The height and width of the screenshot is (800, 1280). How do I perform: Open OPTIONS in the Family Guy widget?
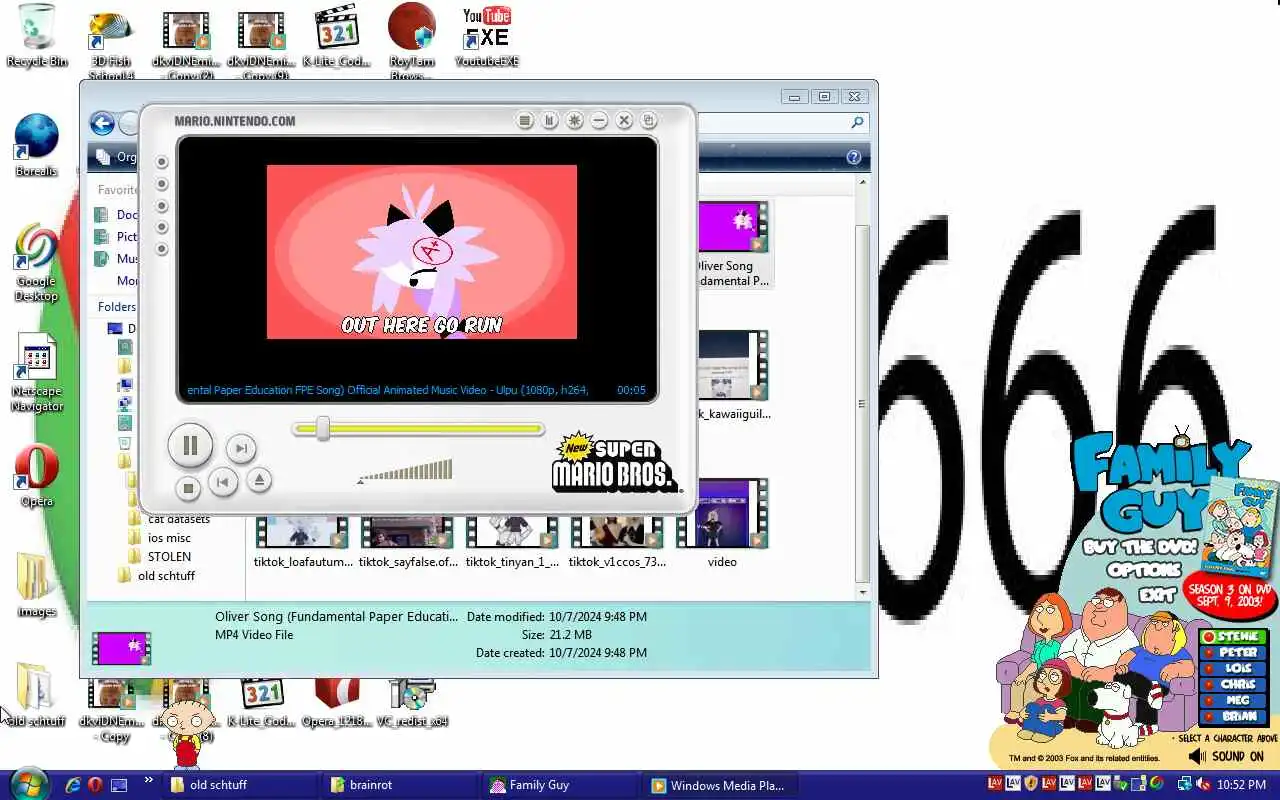pos(1144,570)
